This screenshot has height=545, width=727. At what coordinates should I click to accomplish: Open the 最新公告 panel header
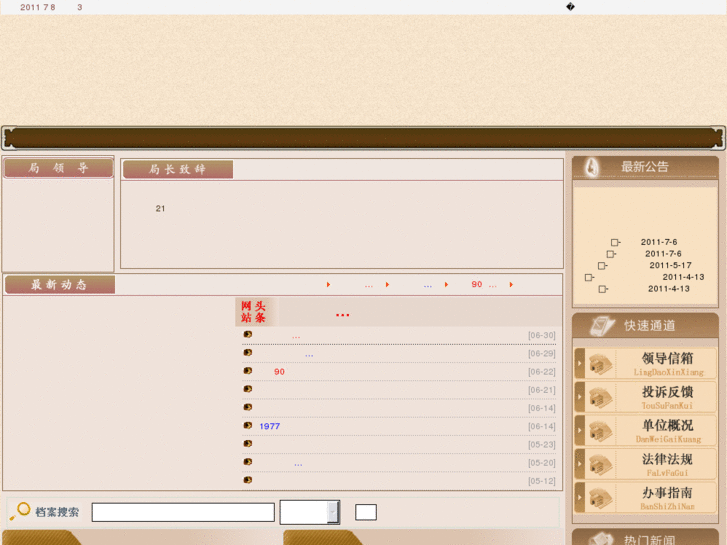pyautogui.click(x=645, y=167)
